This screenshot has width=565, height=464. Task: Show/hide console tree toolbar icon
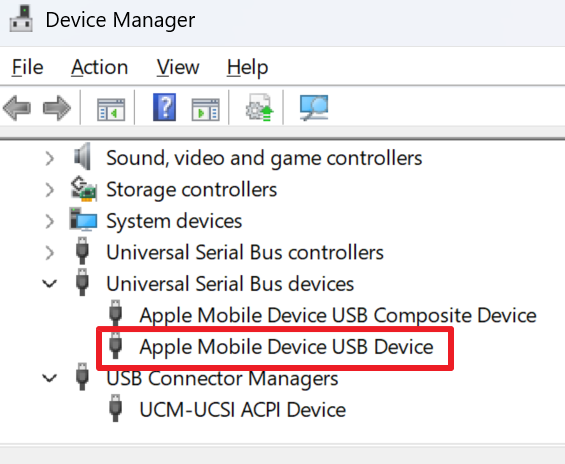pos(111,109)
